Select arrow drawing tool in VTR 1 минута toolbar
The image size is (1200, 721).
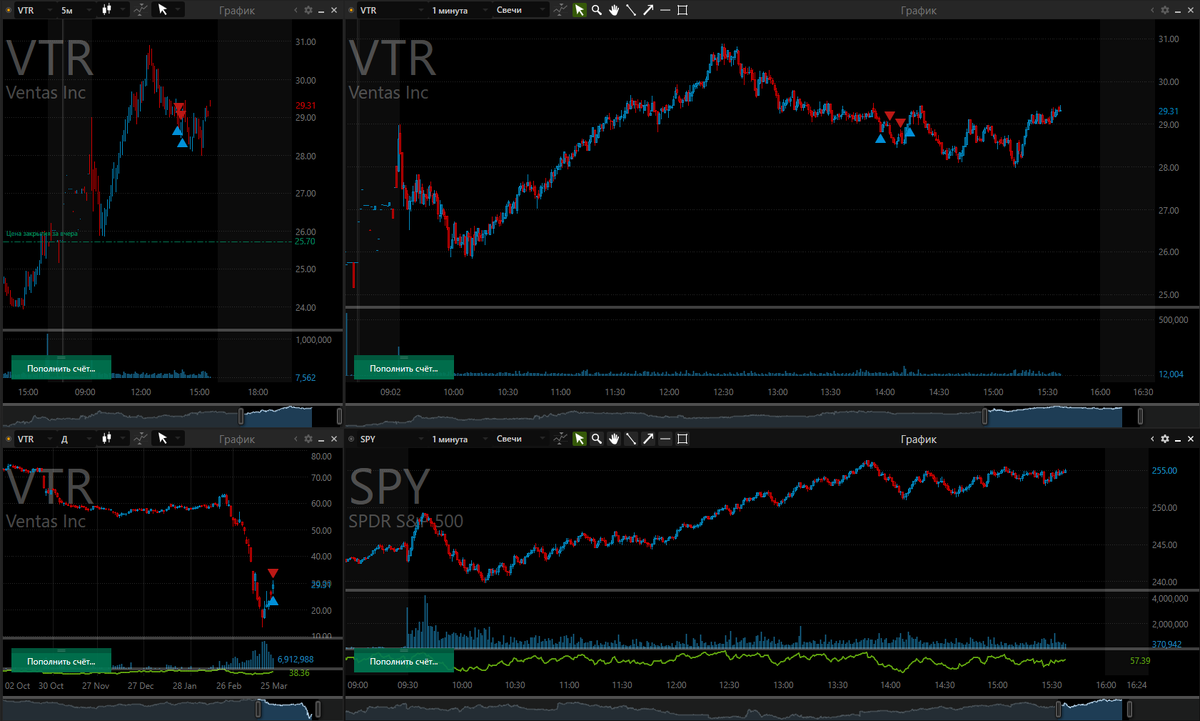(x=648, y=10)
